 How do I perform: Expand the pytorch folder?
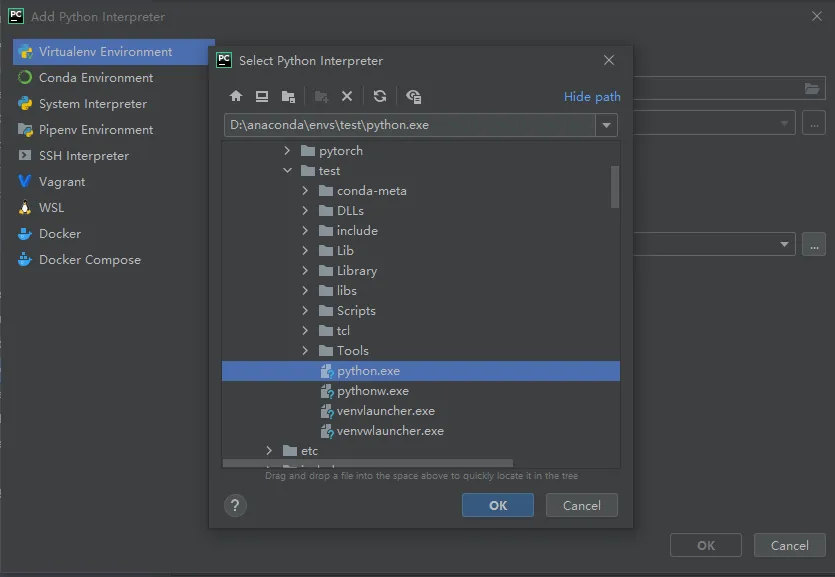pyautogui.click(x=287, y=151)
